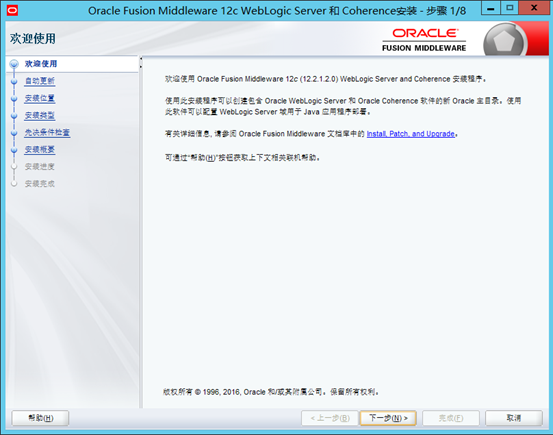The width and height of the screenshot is (553, 435).
Task: Go to the 自动更新 step link
Action: (x=40, y=81)
